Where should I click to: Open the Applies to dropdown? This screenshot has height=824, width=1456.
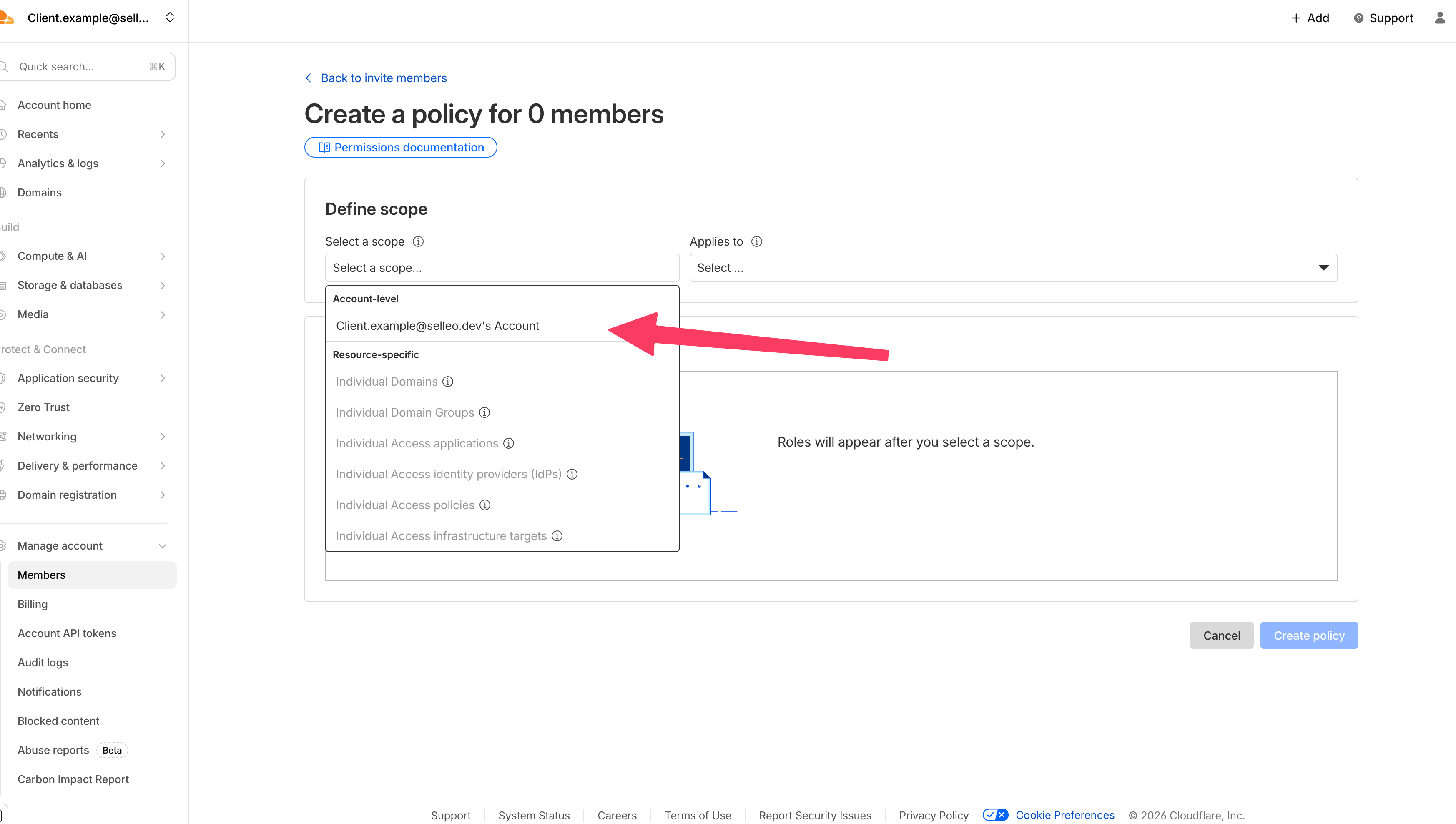(x=1013, y=268)
